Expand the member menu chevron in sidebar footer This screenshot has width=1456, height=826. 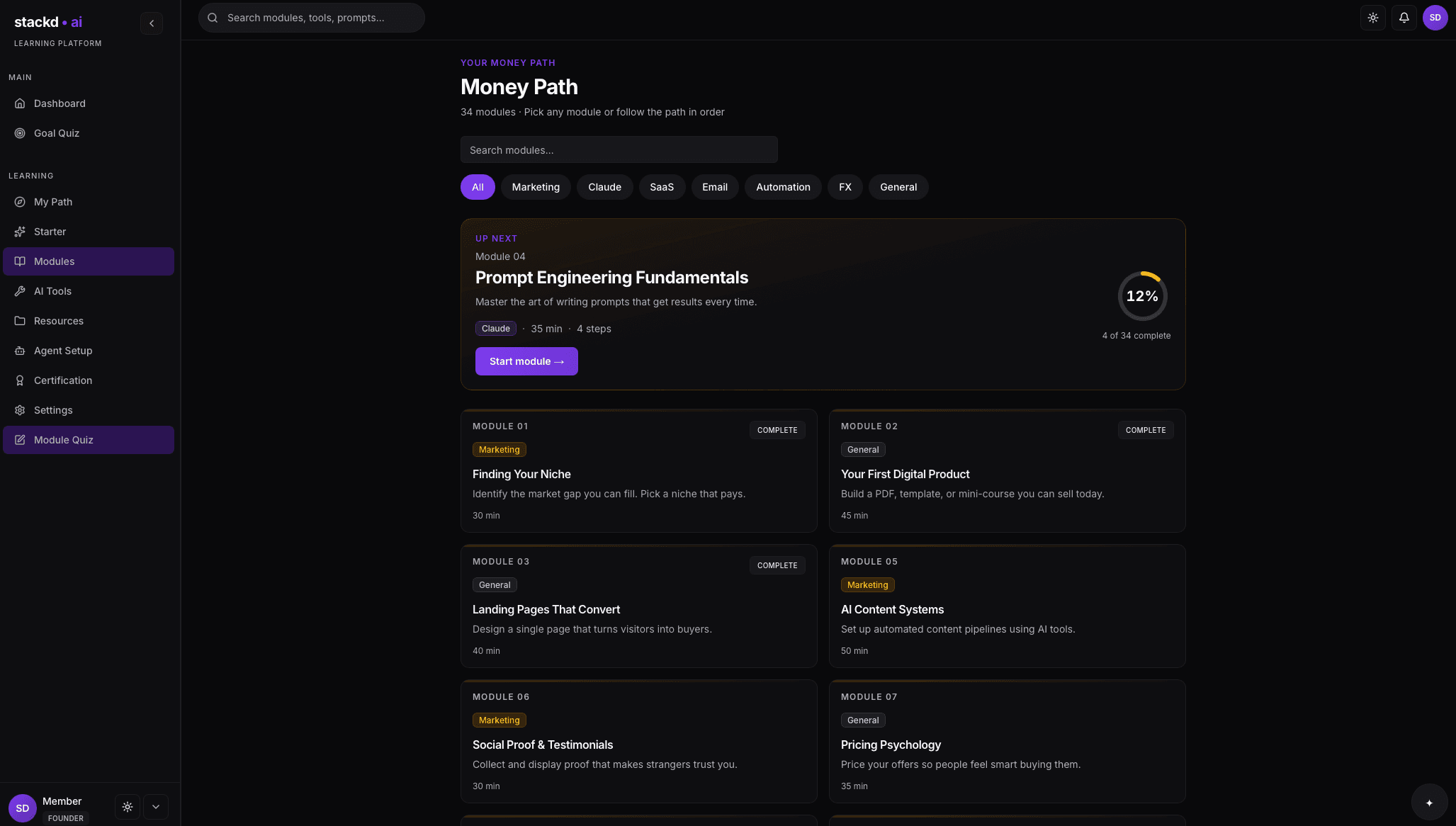point(156,807)
